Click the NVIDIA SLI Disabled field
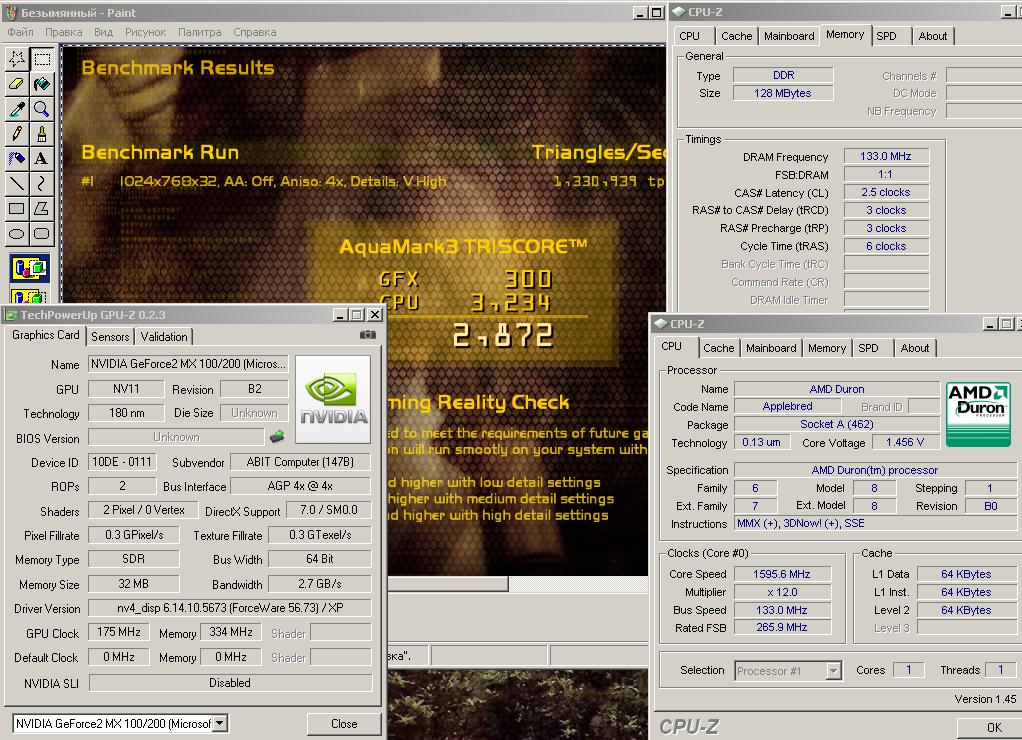The width and height of the screenshot is (1022, 740). coord(230,683)
